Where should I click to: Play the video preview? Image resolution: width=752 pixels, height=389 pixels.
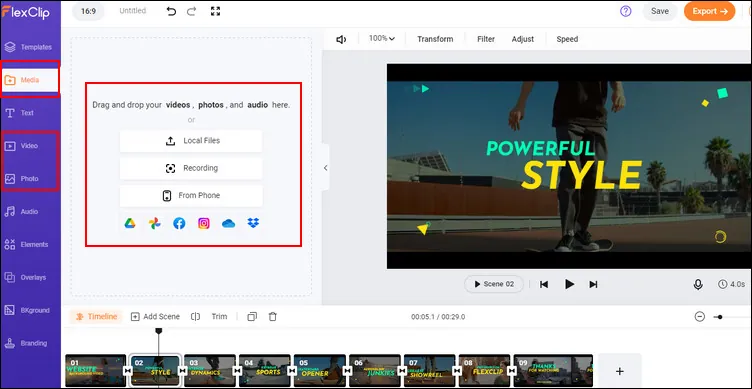coord(569,284)
